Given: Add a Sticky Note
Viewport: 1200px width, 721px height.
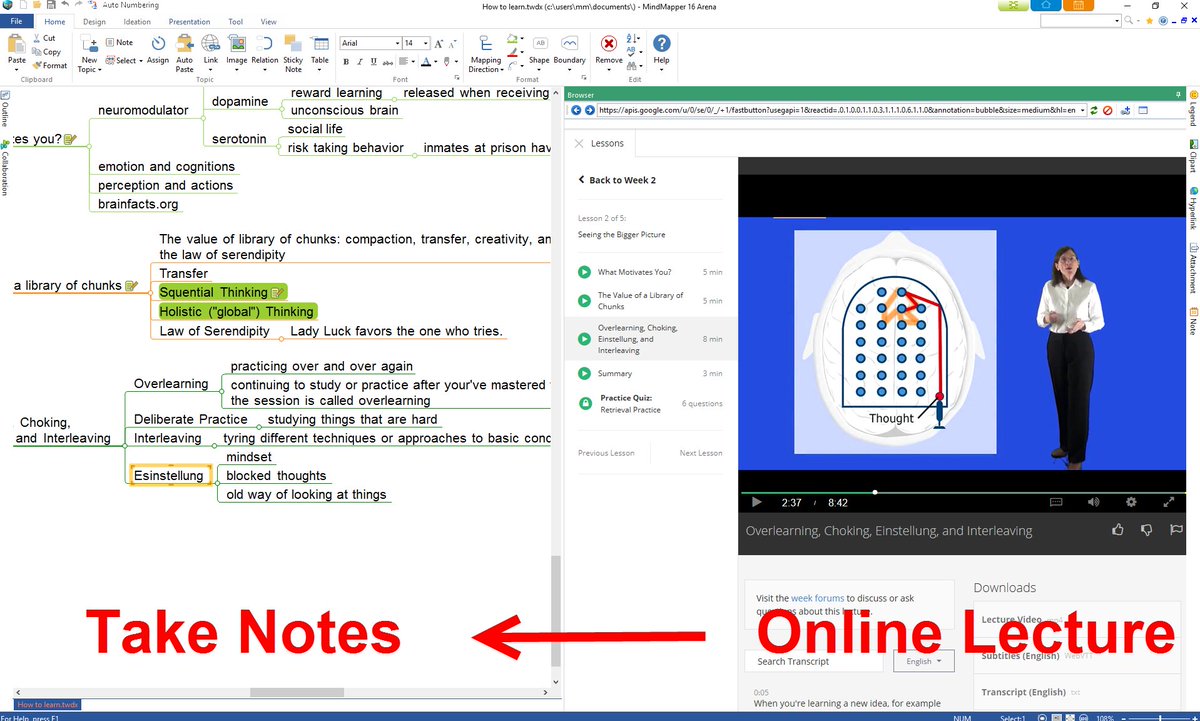Looking at the screenshot, I should 293,53.
